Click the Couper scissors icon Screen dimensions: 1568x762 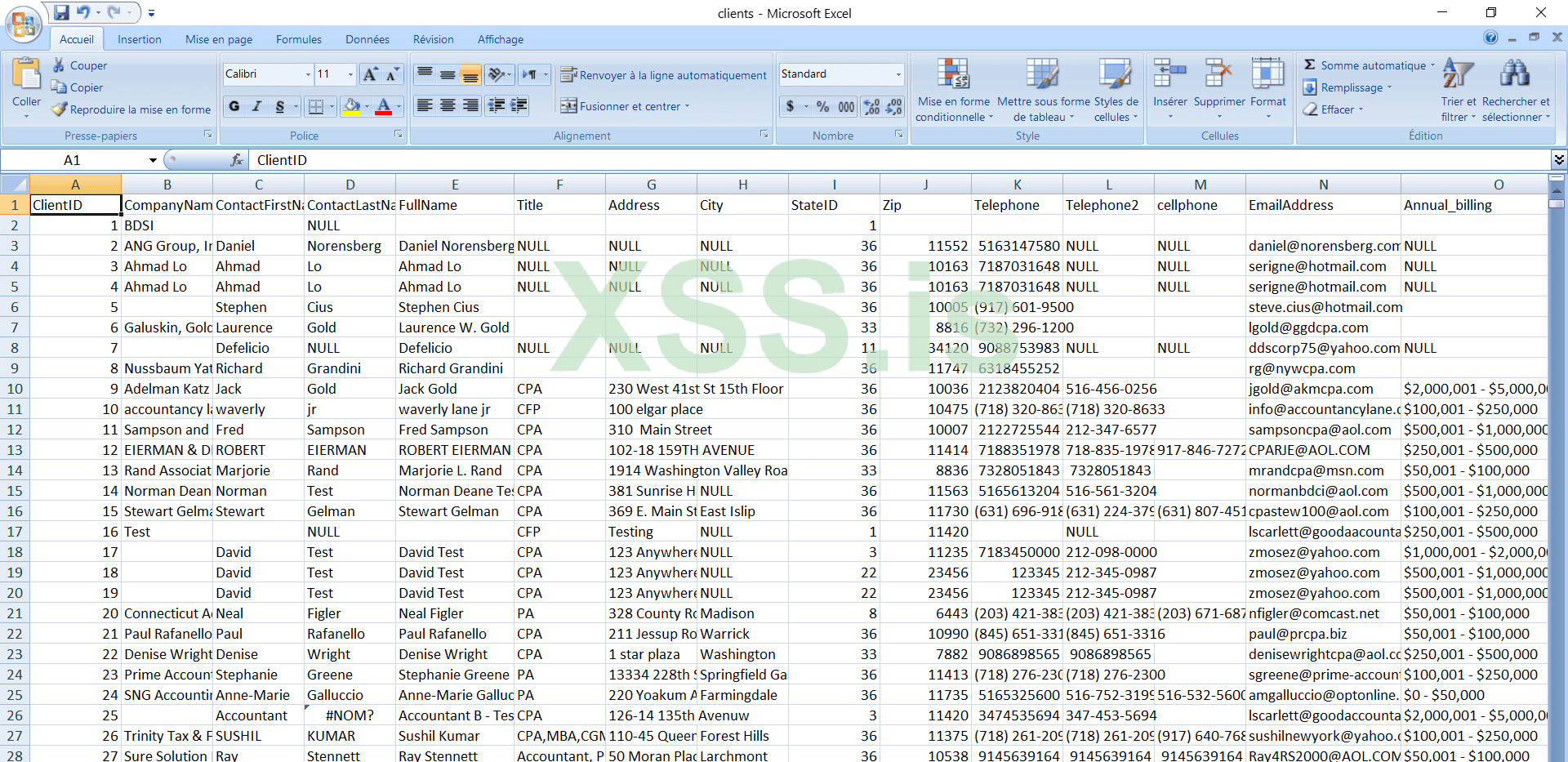click(x=59, y=65)
